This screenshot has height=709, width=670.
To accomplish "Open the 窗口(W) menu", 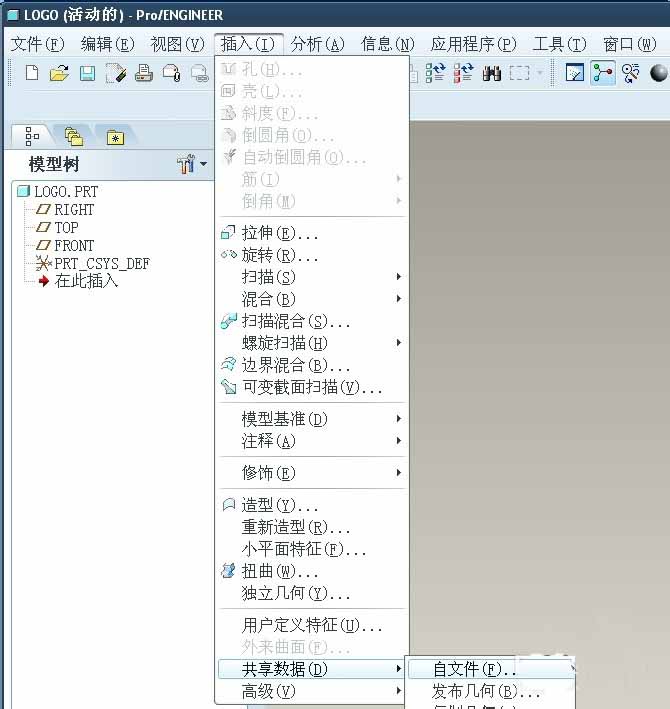I will click(630, 44).
